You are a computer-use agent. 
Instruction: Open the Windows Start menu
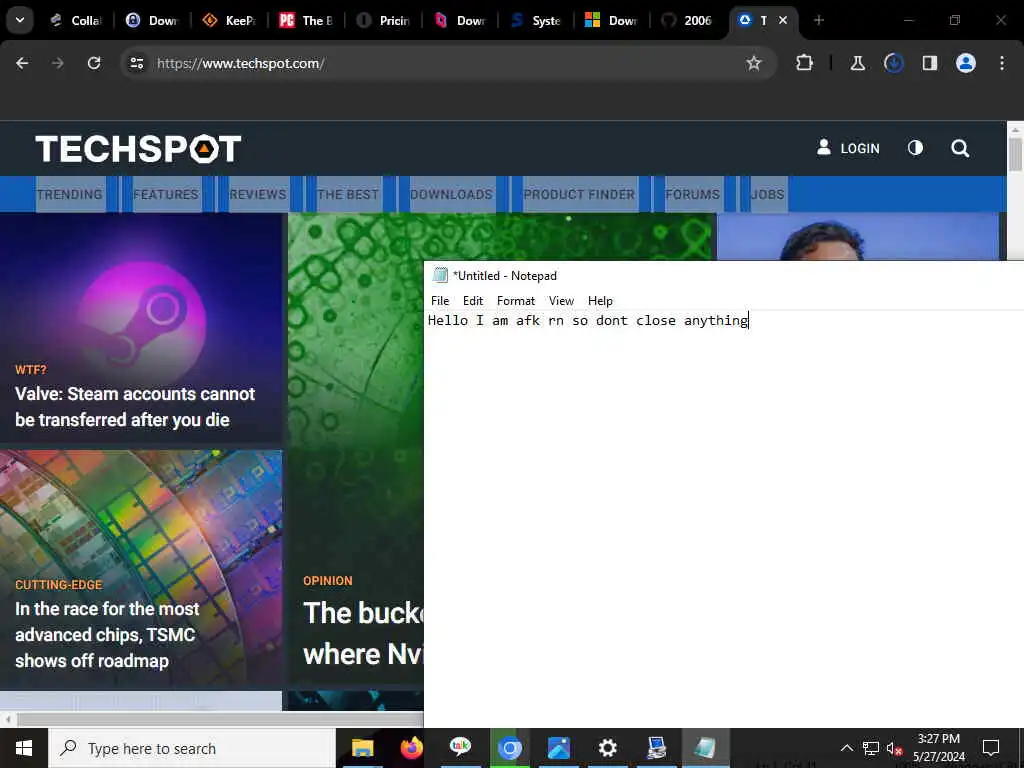[24, 748]
